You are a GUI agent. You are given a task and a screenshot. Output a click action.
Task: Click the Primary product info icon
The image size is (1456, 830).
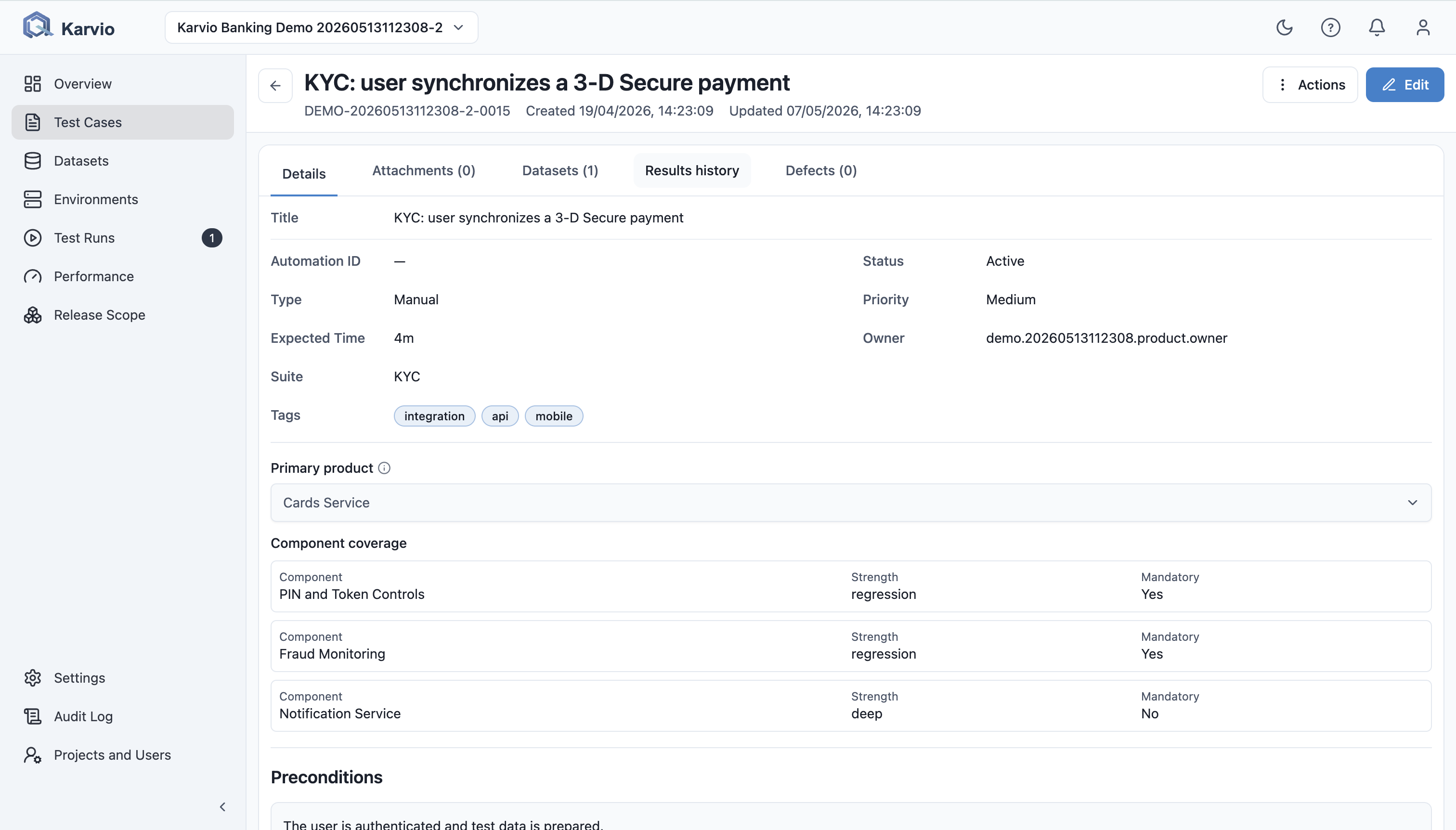point(384,468)
